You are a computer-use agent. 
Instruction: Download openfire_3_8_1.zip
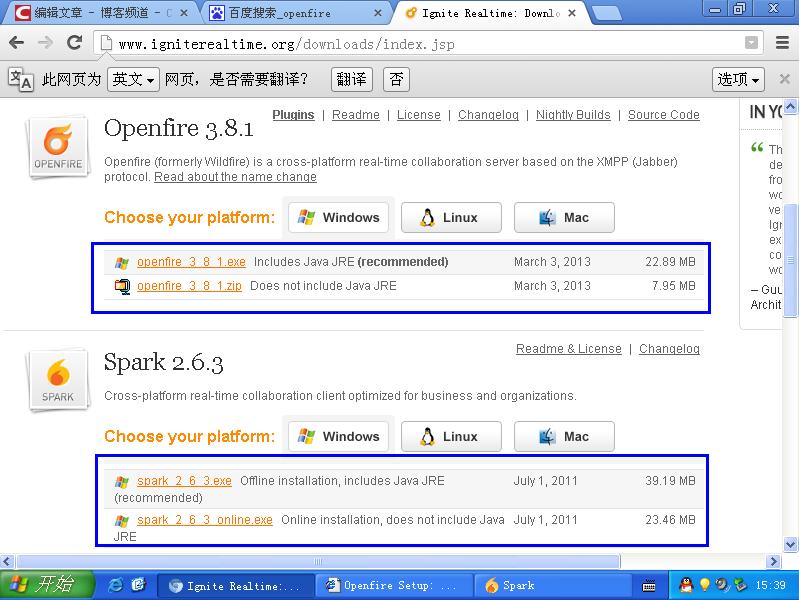pyautogui.click(x=189, y=286)
